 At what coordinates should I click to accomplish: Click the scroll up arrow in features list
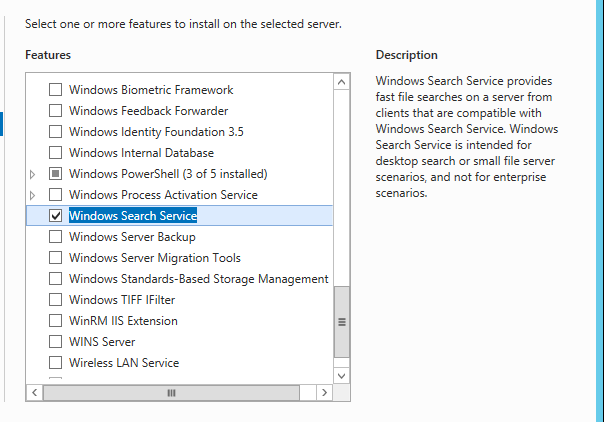click(341, 82)
